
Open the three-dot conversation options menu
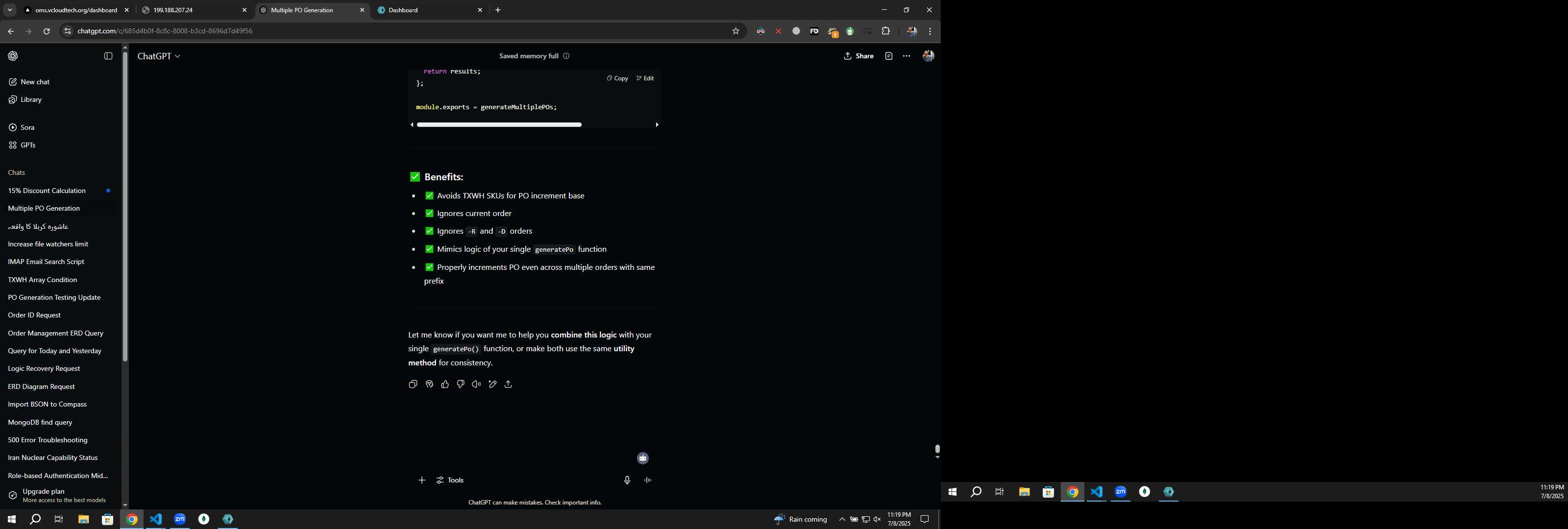[x=906, y=56]
